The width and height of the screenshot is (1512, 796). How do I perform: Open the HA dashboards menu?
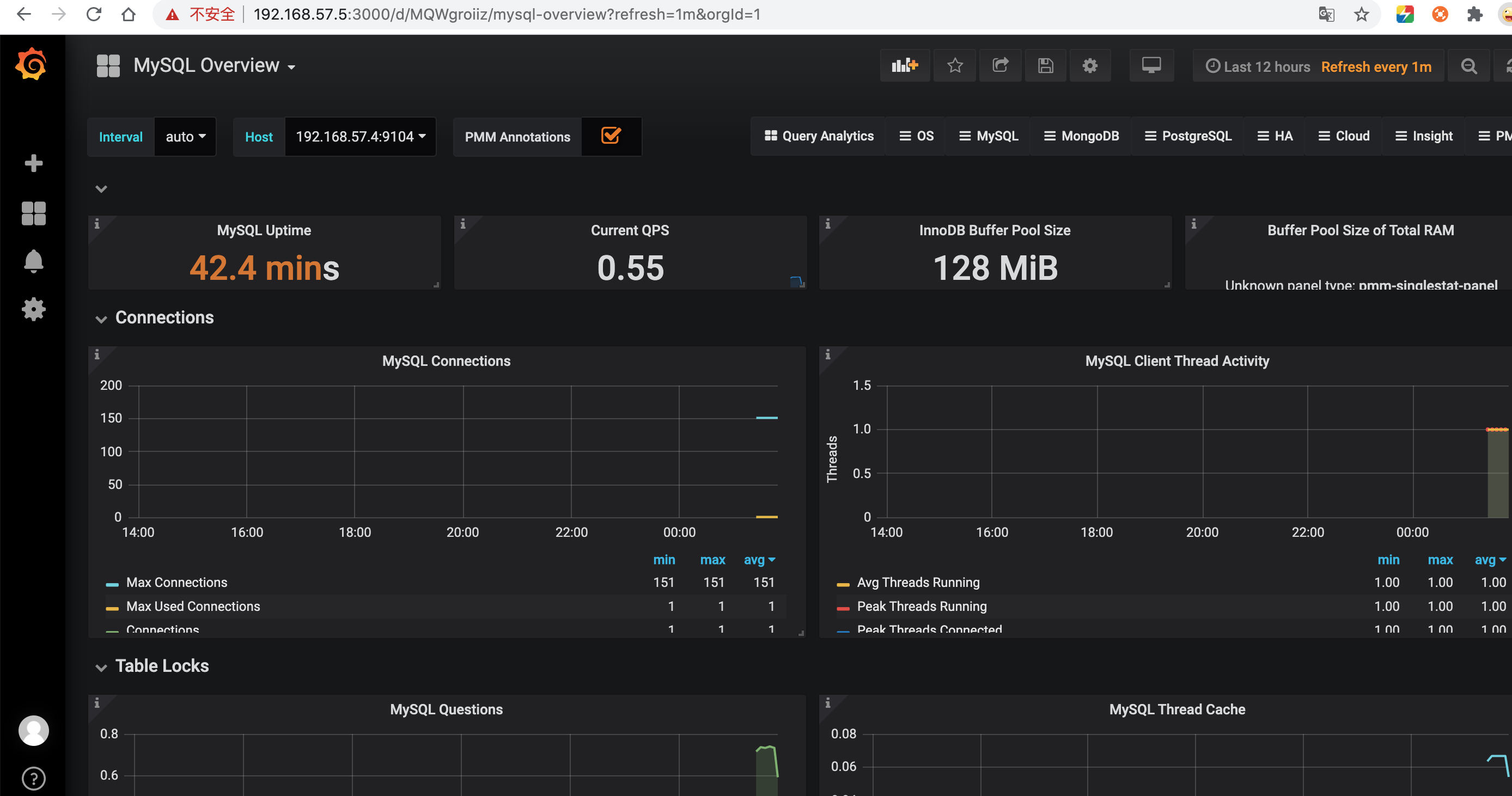pos(1275,136)
